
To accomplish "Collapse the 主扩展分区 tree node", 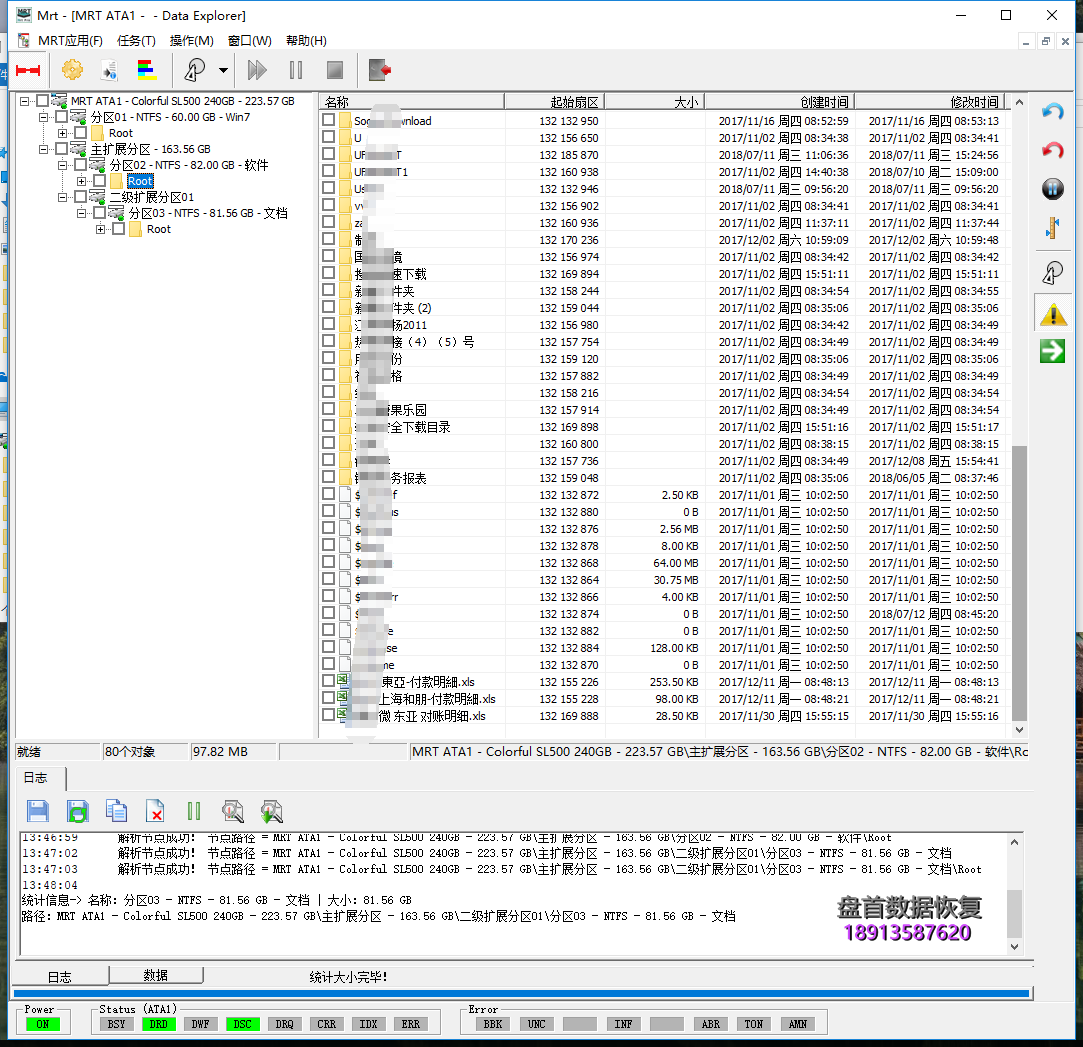I will pos(43,149).
